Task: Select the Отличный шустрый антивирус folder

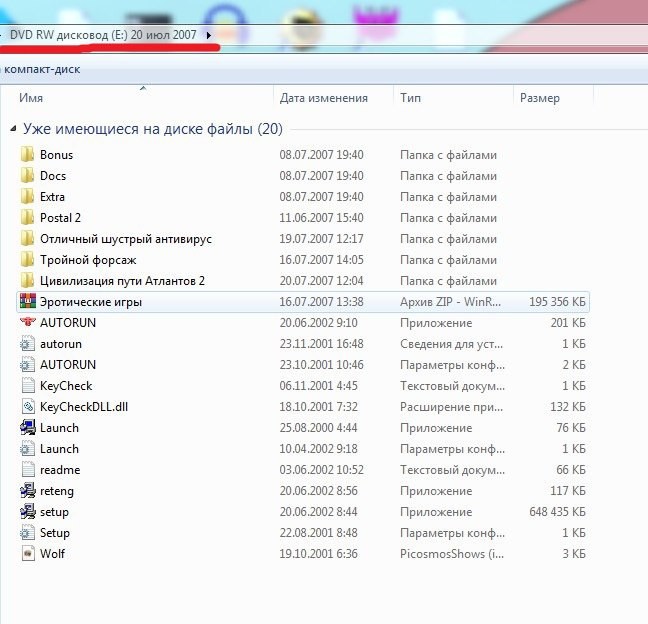Action: click(x=125, y=239)
